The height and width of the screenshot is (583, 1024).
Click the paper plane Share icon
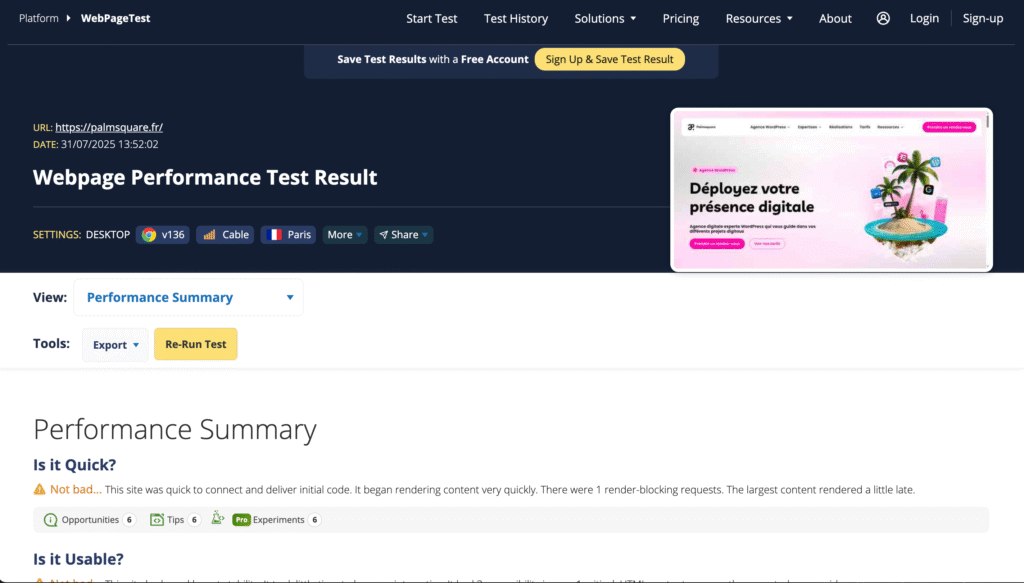[x=383, y=235]
